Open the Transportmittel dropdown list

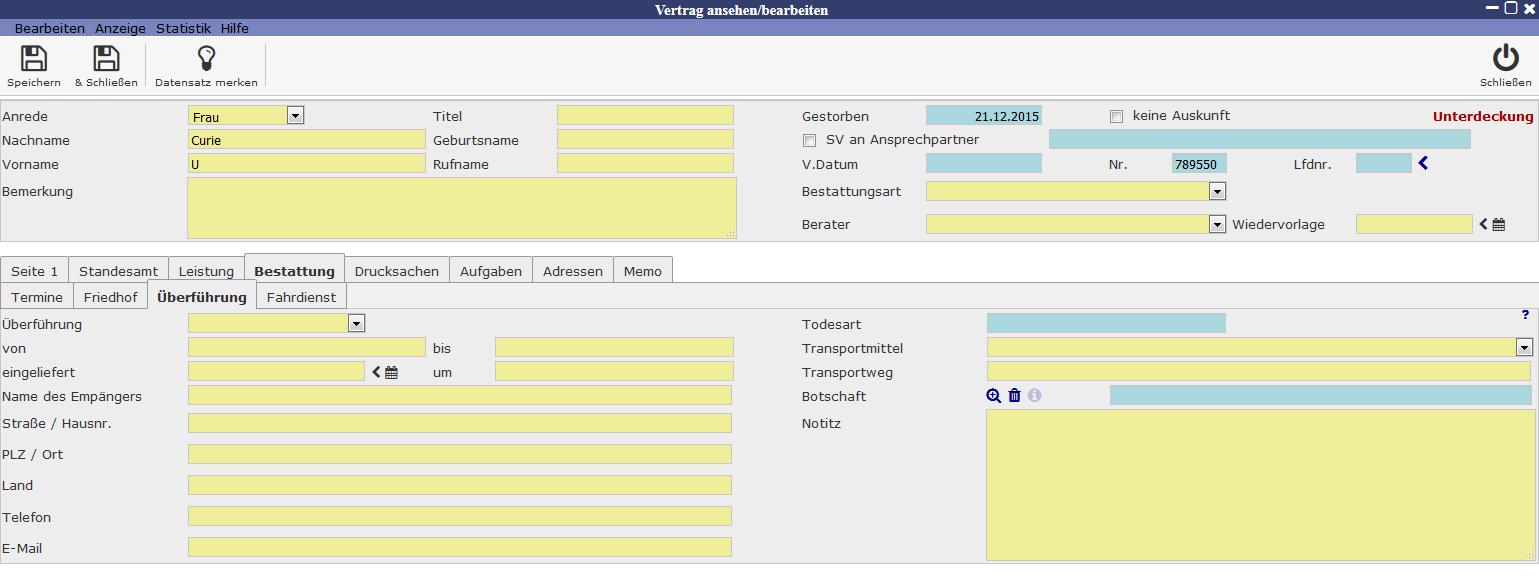1524,348
